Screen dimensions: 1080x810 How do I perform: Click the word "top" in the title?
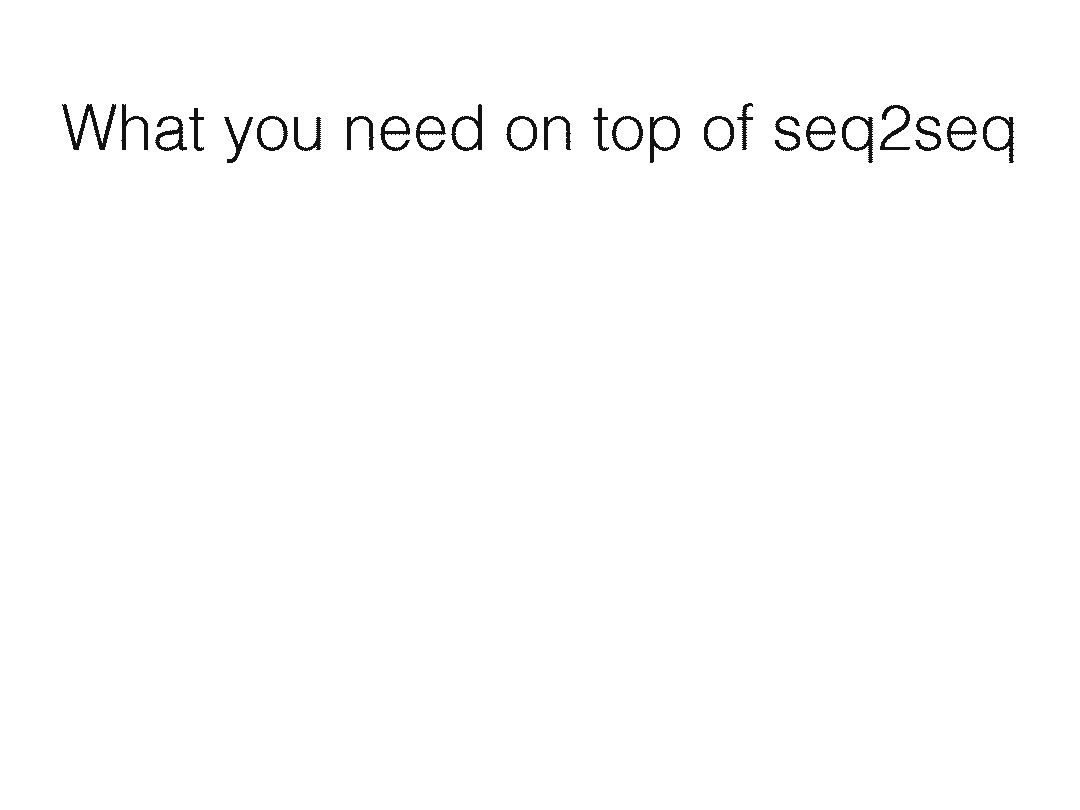[637, 132]
